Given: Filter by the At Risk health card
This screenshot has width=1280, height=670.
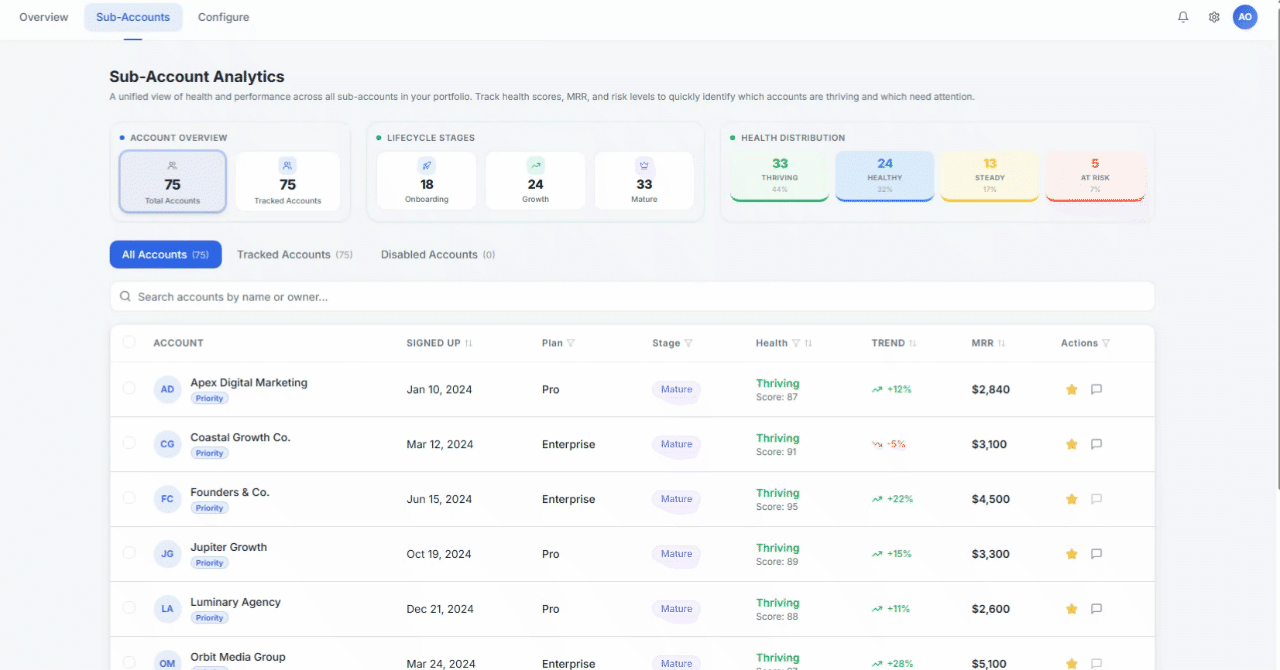Looking at the screenshot, I should click(x=1095, y=176).
